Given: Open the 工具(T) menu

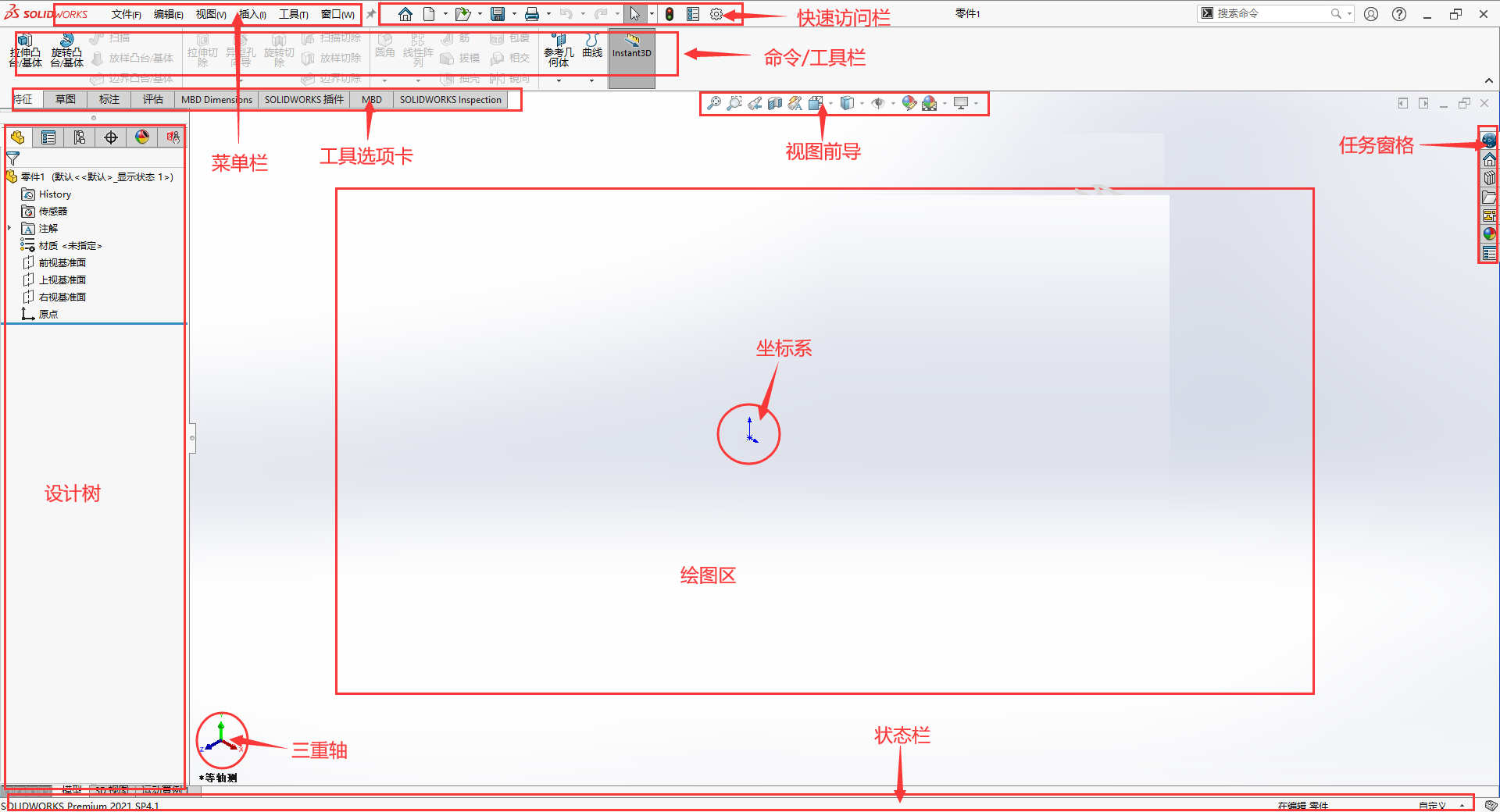Looking at the screenshot, I should [x=293, y=14].
